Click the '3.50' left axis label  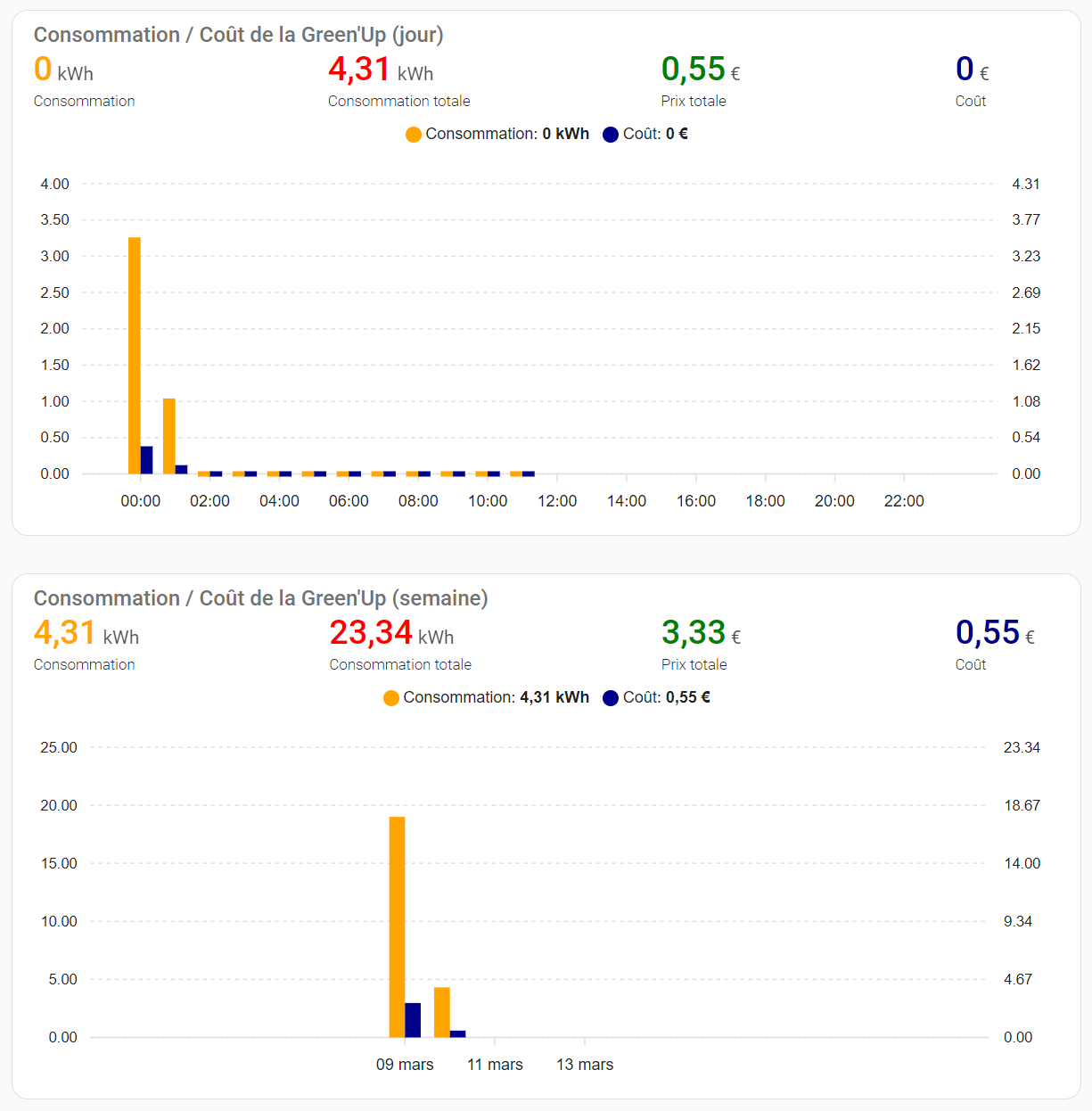[x=54, y=220]
